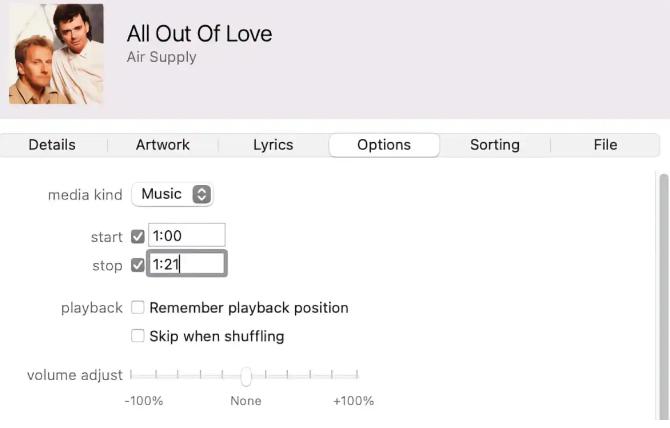670x428 pixels.
Task: Click the media kind stepper arrows icon
Action: point(202,194)
